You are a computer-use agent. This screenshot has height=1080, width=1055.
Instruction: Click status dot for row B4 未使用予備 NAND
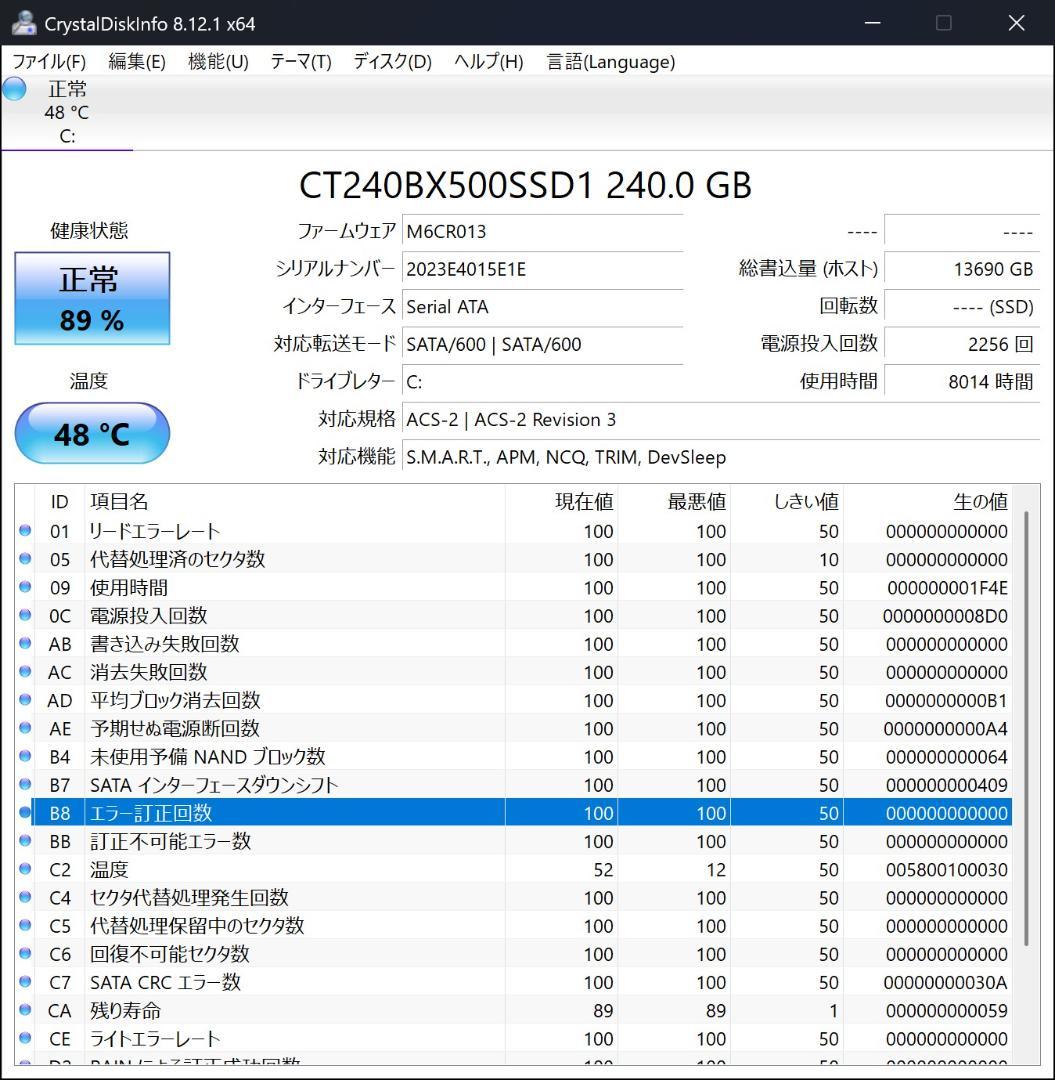[25, 756]
